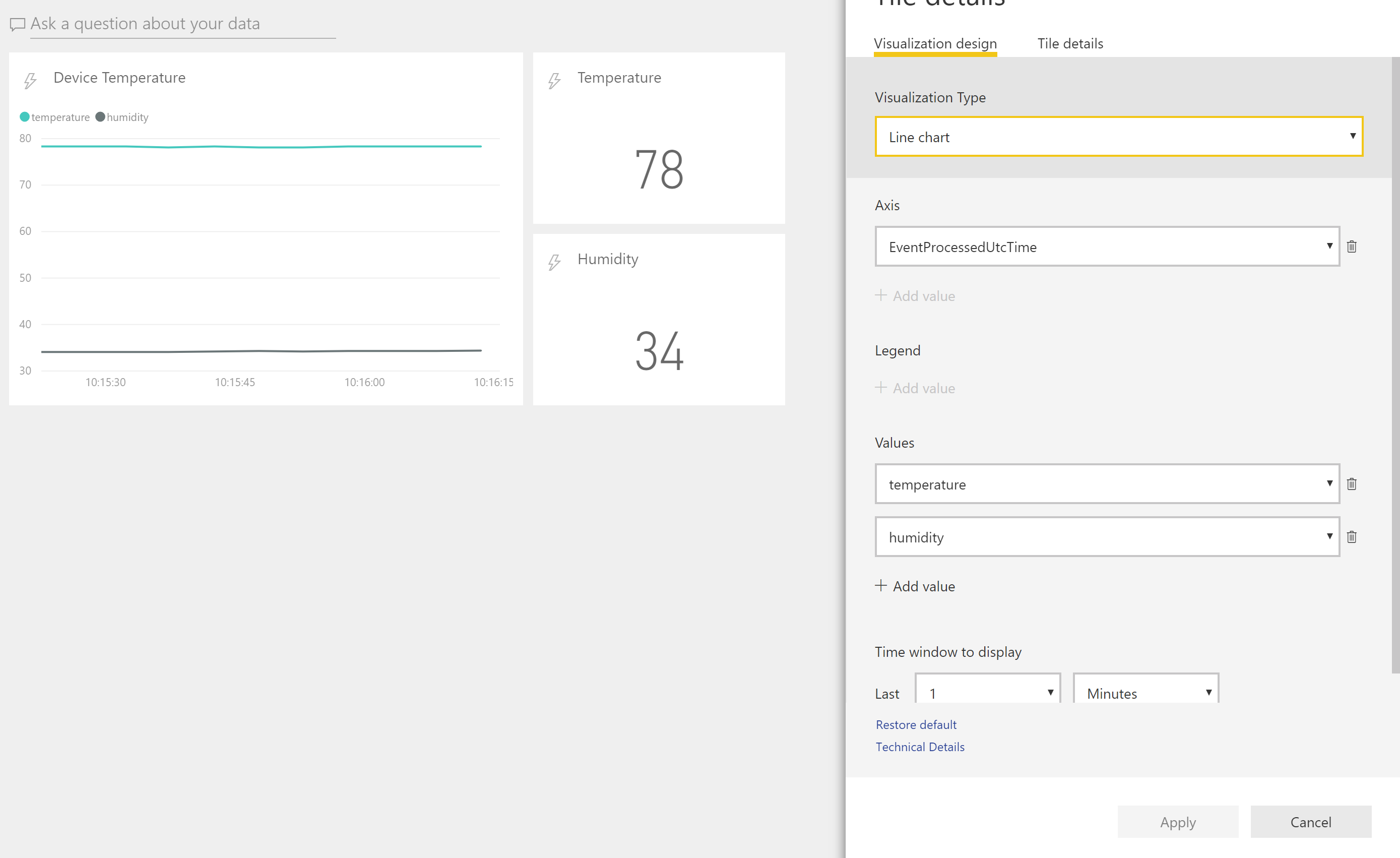Click the plus icon below humidity value

coord(881,585)
